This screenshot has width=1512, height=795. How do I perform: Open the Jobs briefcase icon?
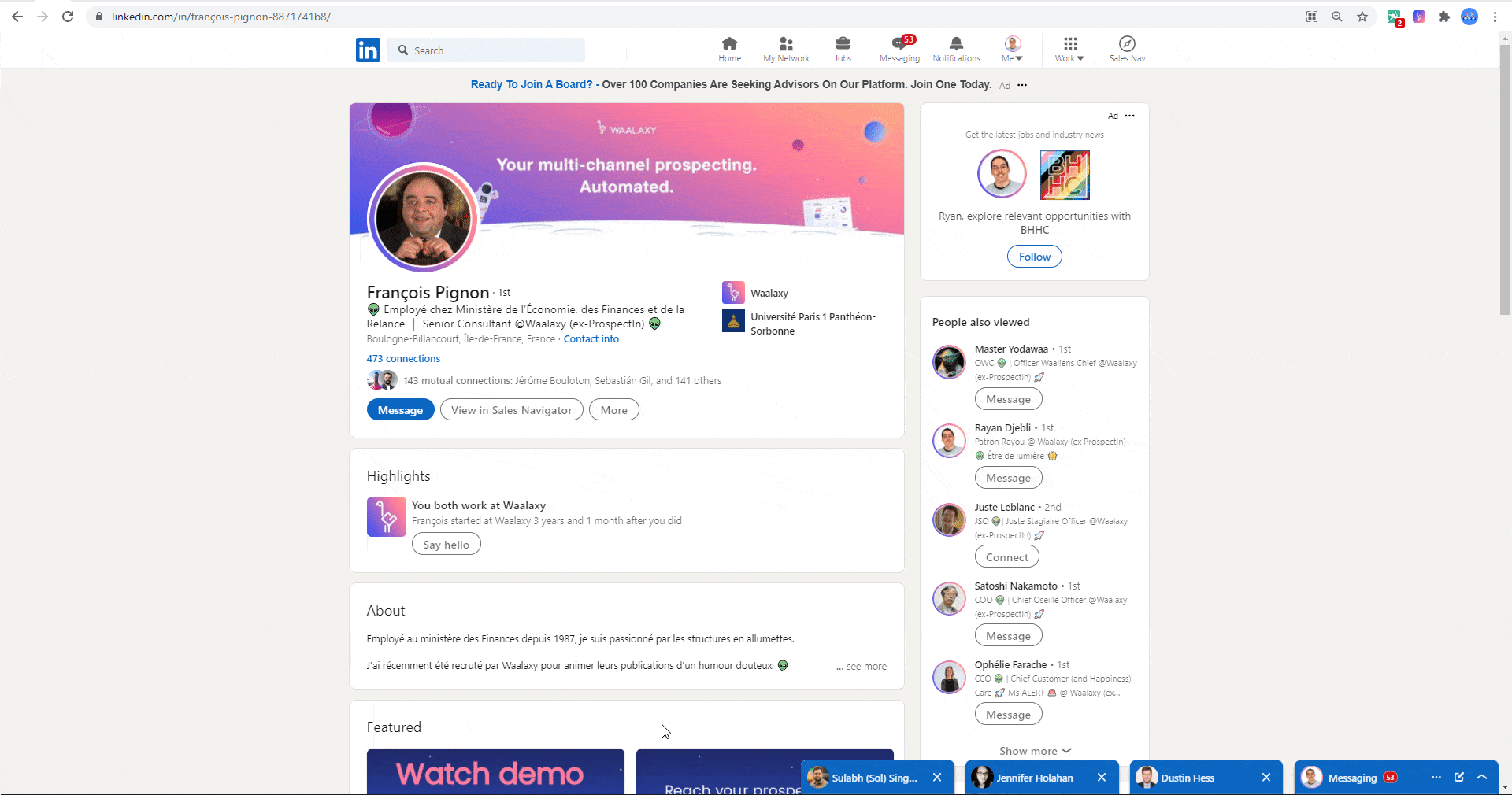pyautogui.click(x=843, y=50)
